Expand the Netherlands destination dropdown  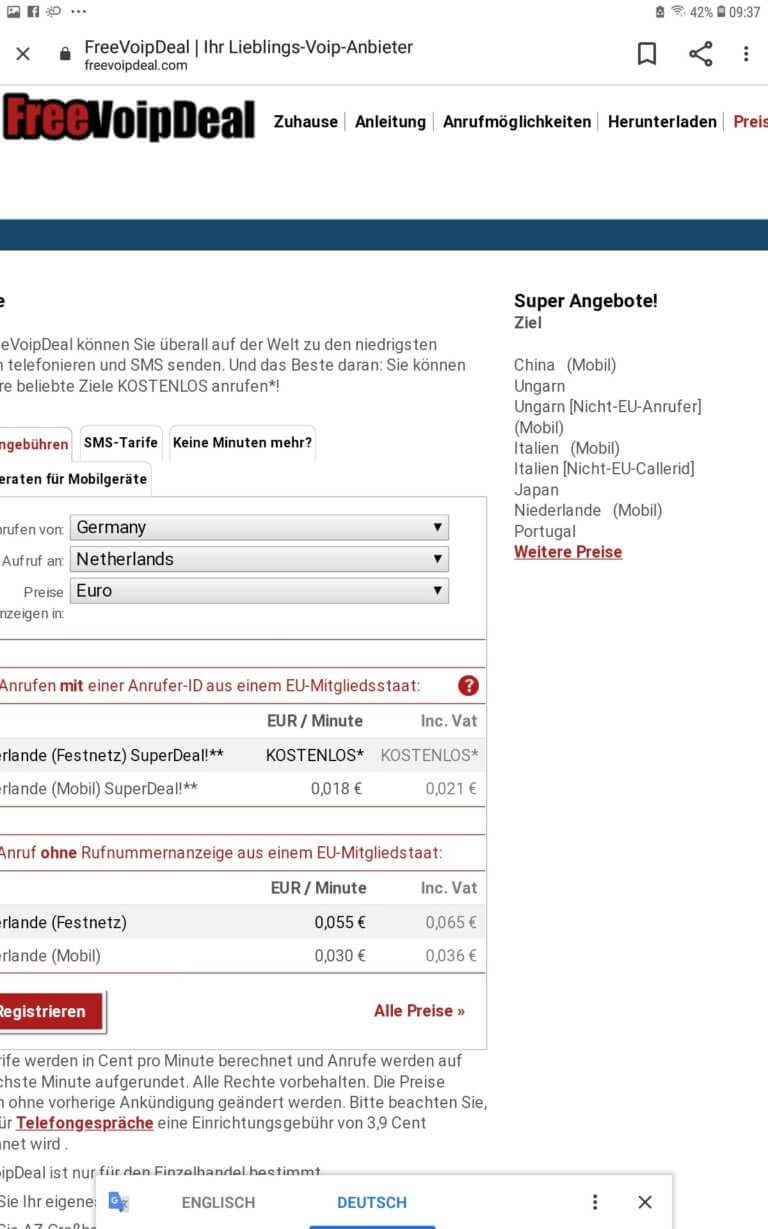click(x=260, y=559)
